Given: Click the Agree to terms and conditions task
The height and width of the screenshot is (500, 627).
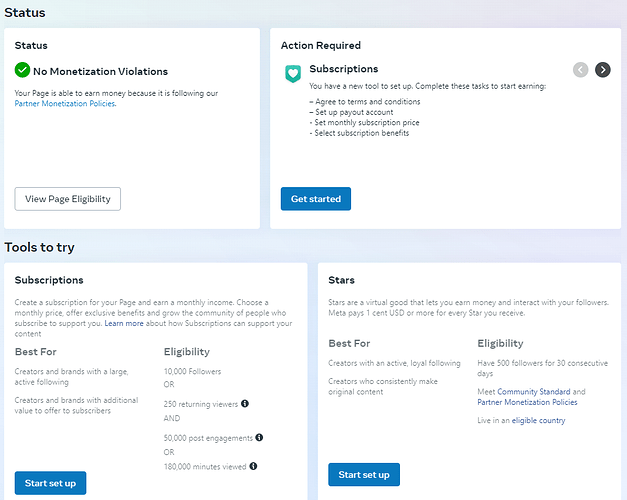Looking at the screenshot, I should click(367, 102).
